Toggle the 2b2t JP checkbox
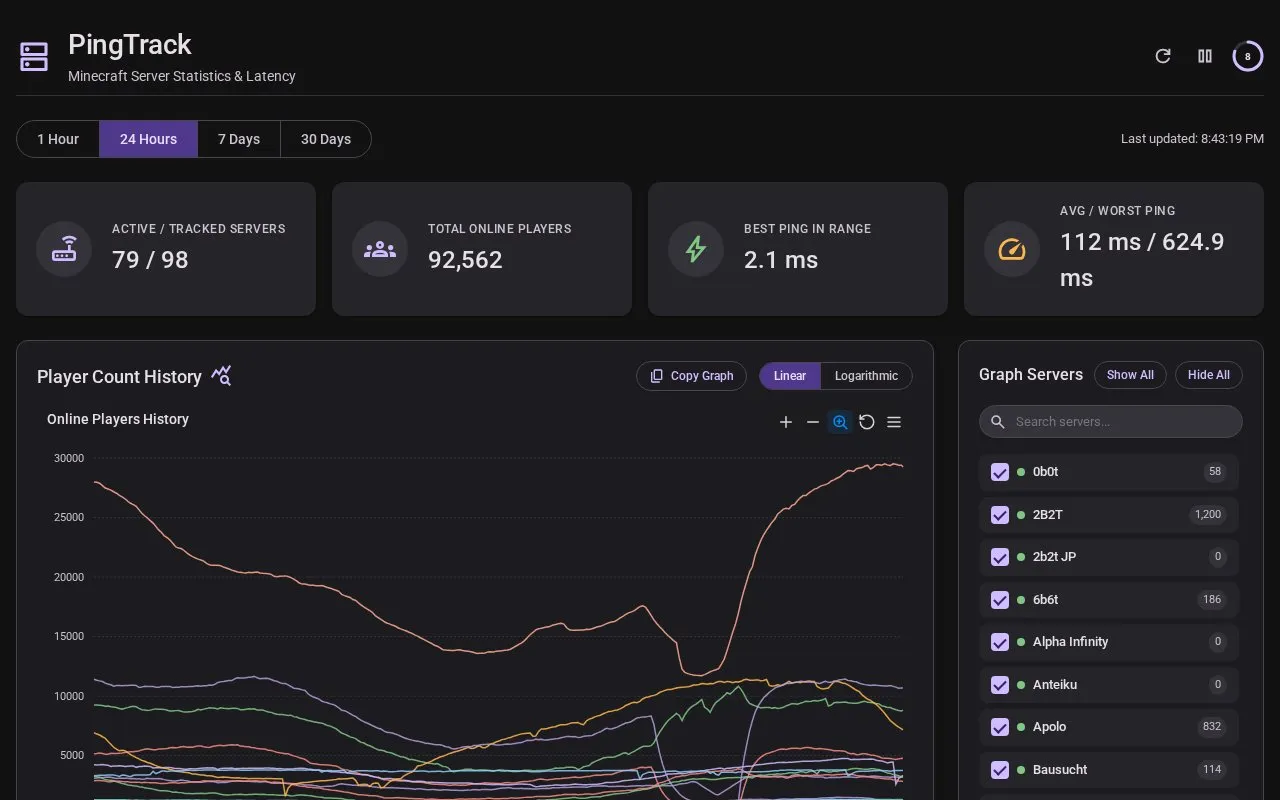 1000,557
